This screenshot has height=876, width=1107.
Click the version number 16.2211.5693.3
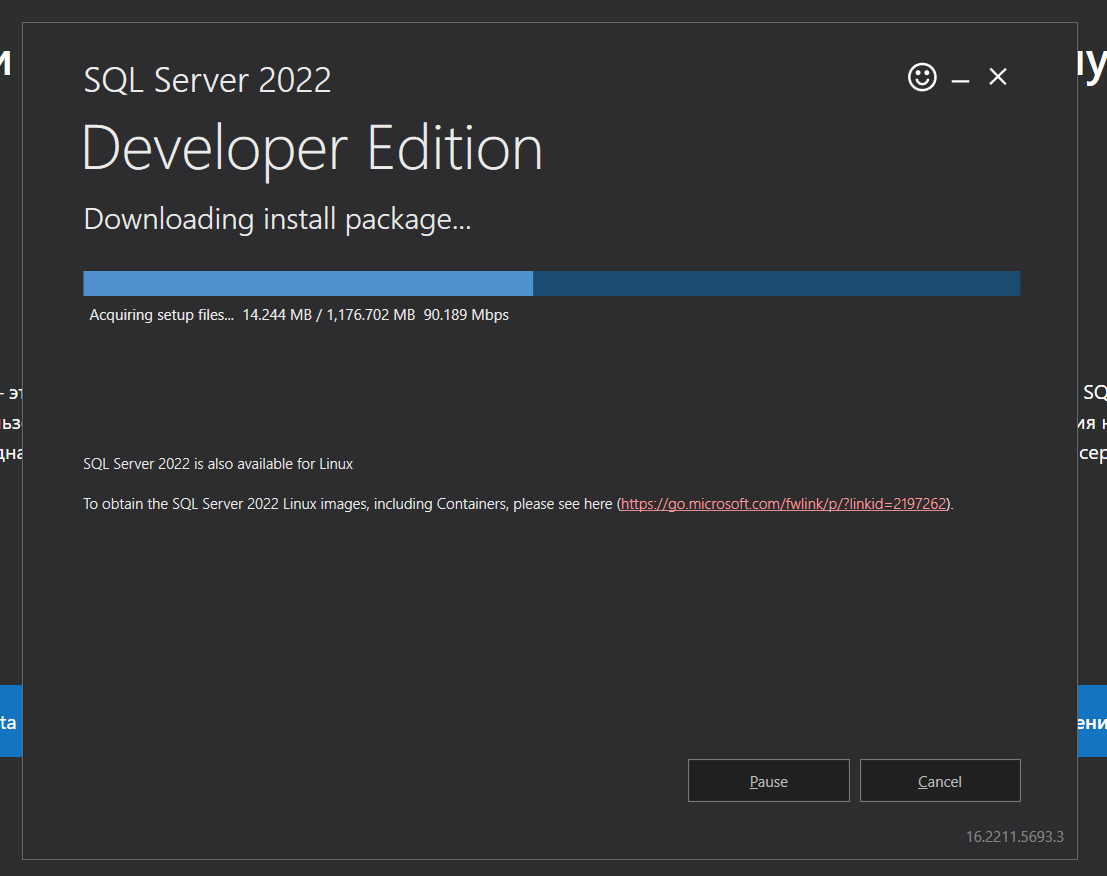pos(1015,836)
